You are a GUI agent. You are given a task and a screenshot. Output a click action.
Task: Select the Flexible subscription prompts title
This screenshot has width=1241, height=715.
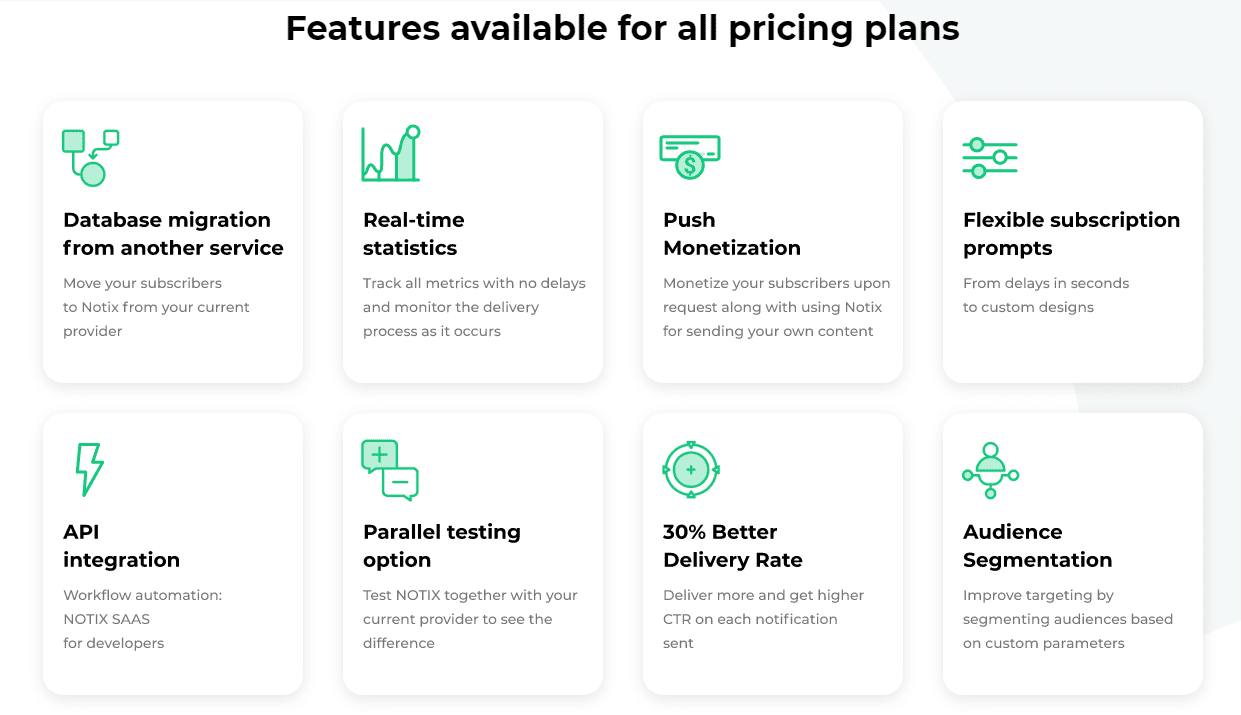point(1071,234)
